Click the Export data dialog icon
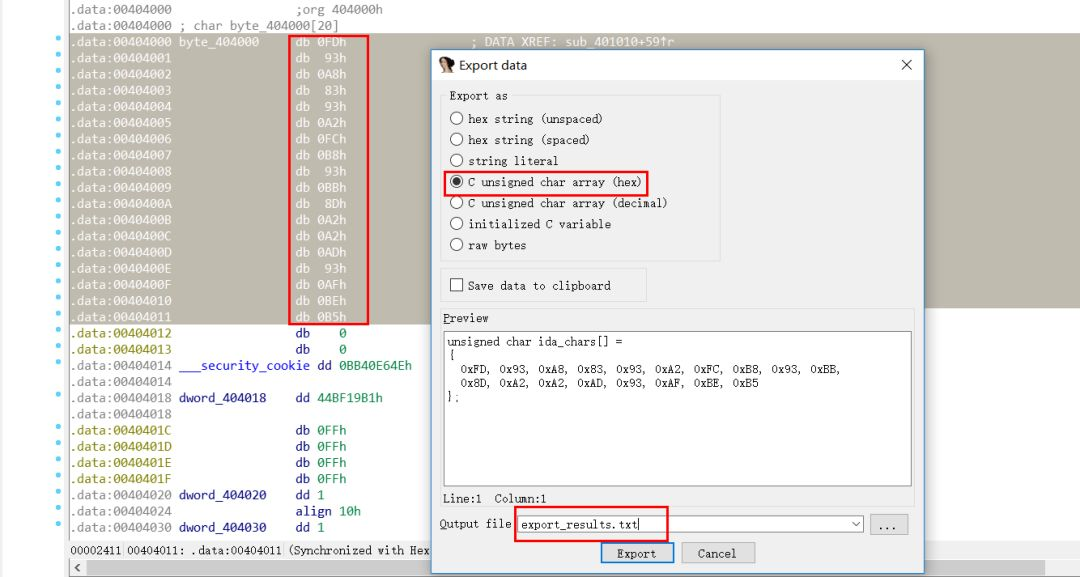Viewport: 1080px width, 577px height. point(446,65)
